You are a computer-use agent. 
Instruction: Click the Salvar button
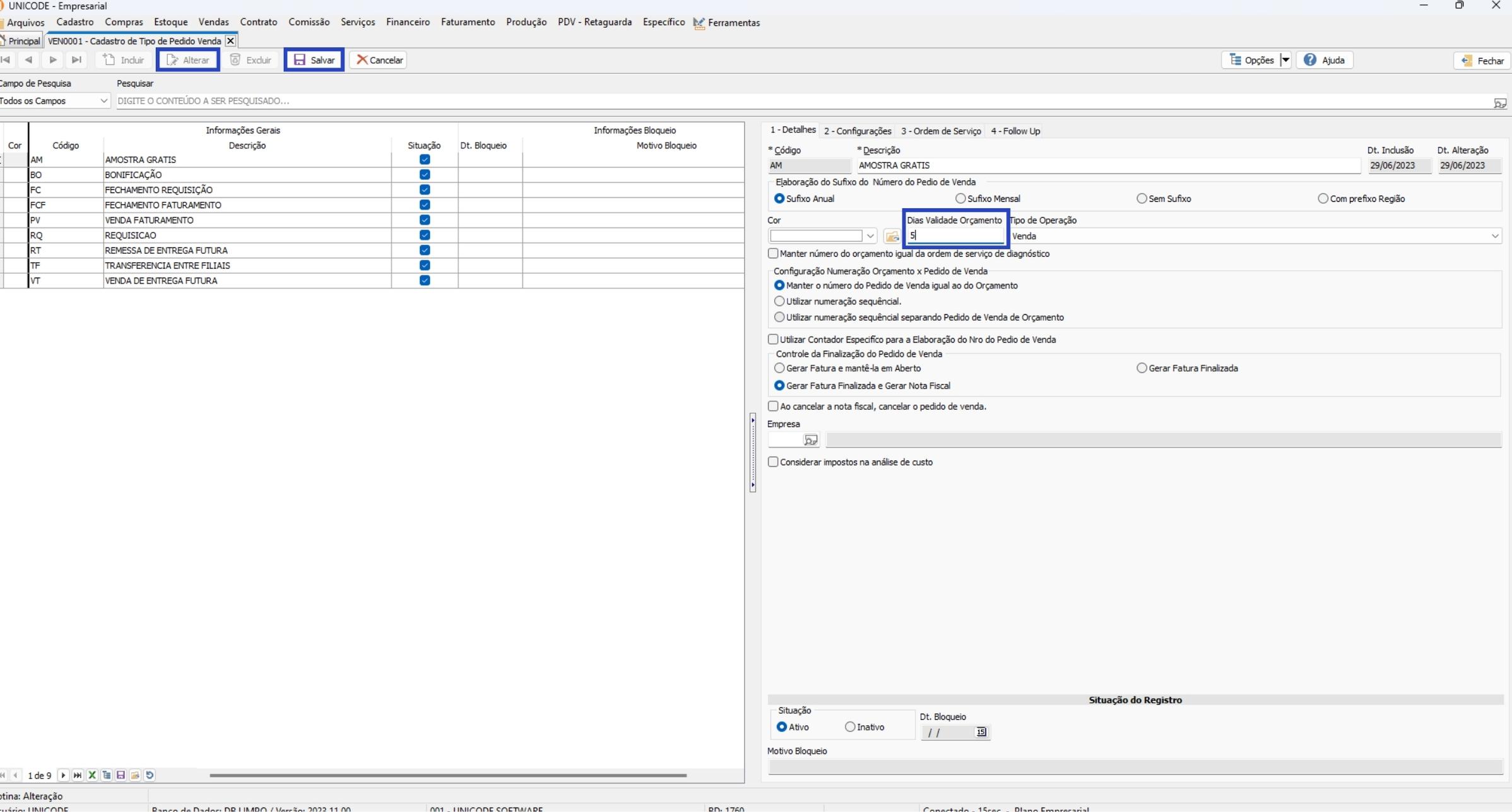(x=314, y=60)
